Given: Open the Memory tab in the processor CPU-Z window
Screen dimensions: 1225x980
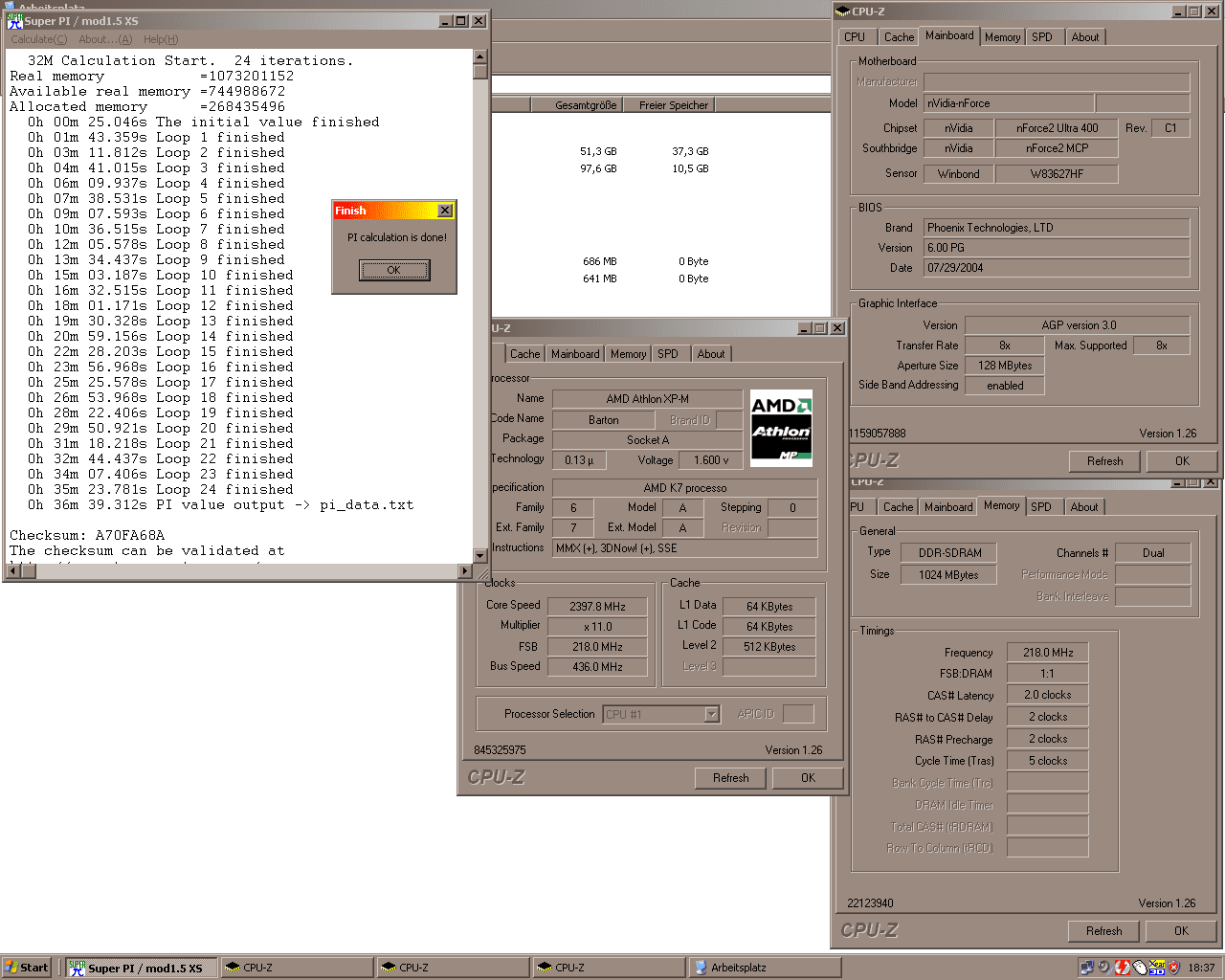Looking at the screenshot, I should point(628,353).
